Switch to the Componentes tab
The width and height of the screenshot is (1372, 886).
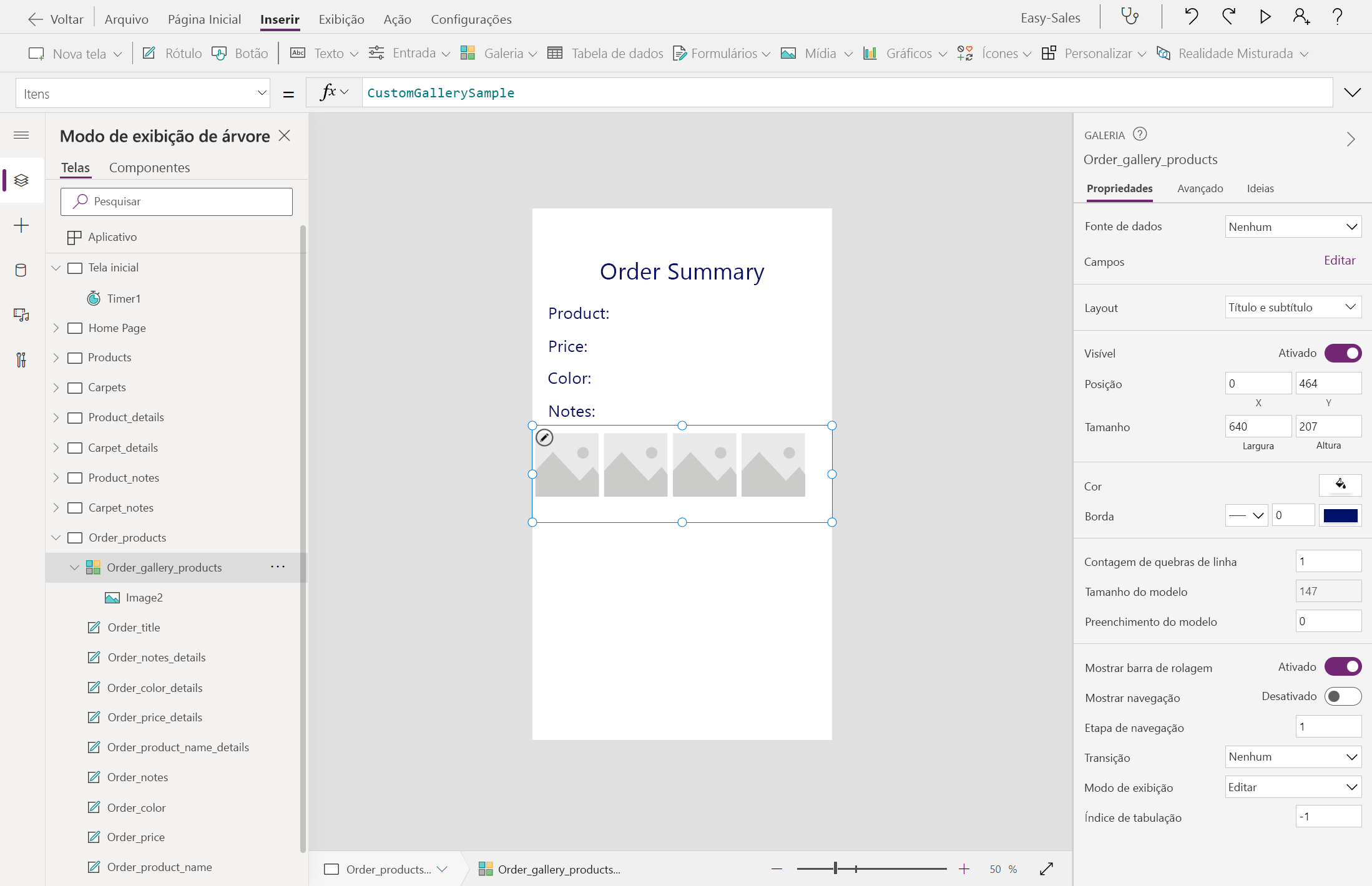pyautogui.click(x=149, y=167)
